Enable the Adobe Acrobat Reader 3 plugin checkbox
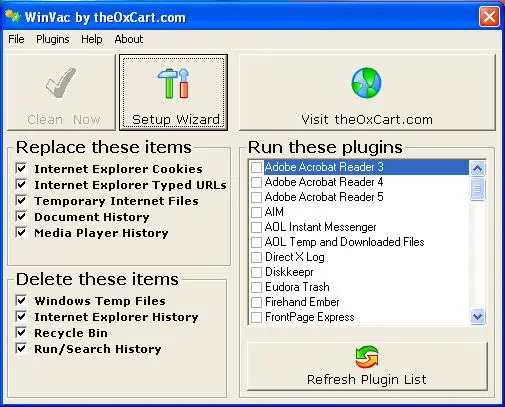The height and width of the screenshot is (407, 505). [256, 167]
